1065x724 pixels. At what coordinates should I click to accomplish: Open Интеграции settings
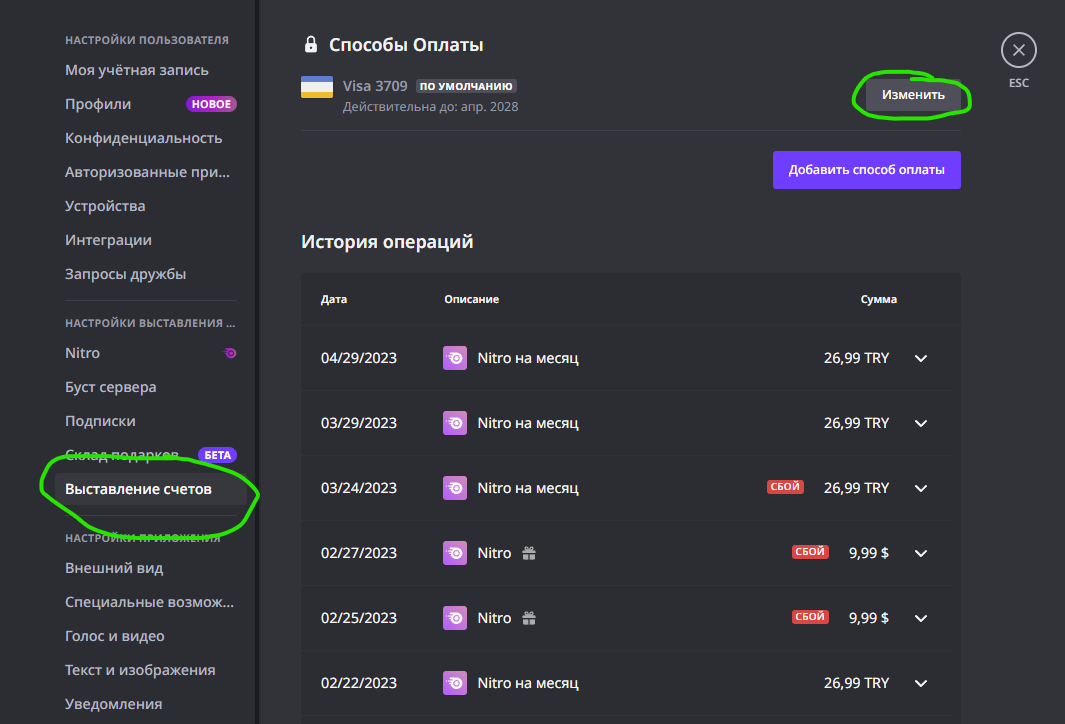(151, 240)
